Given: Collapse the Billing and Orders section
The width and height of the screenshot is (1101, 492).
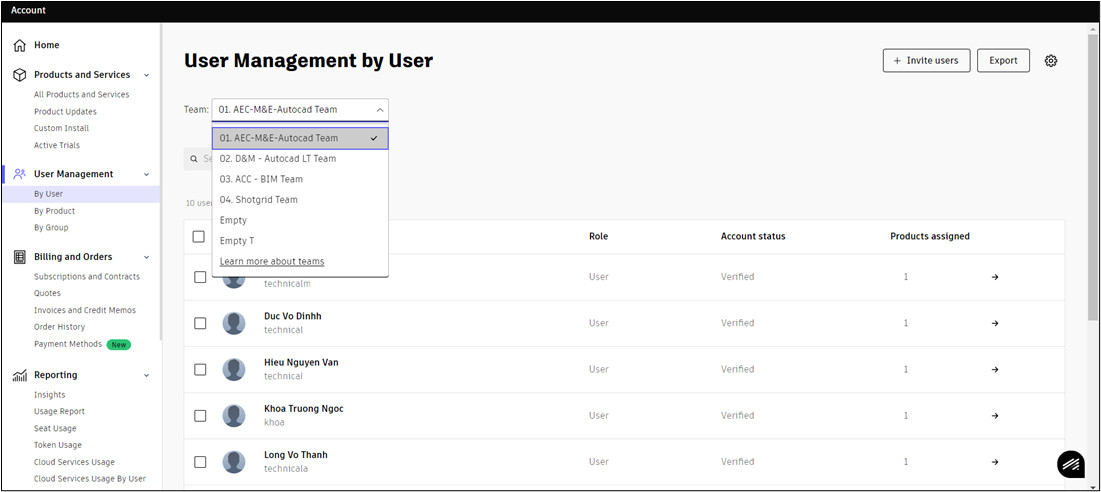Looking at the screenshot, I should pyautogui.click(x=147, y=258).
